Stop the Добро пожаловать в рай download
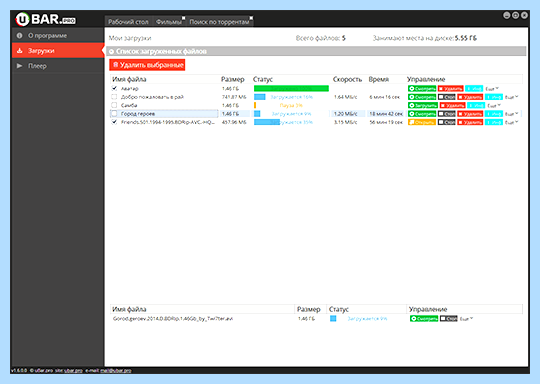This screenshot has width=540, height=384. click(447, 97)
